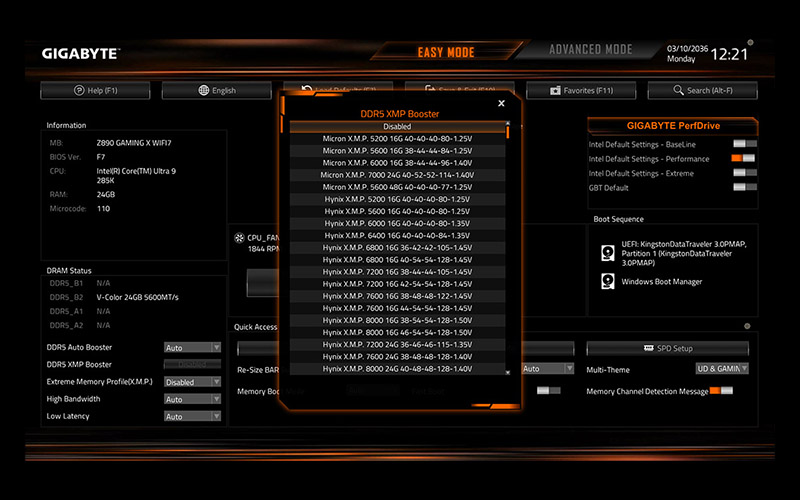Select Hynix X.M.P. 6000 16G 40-40-40-80-1.35V

[x=397, y=223]
